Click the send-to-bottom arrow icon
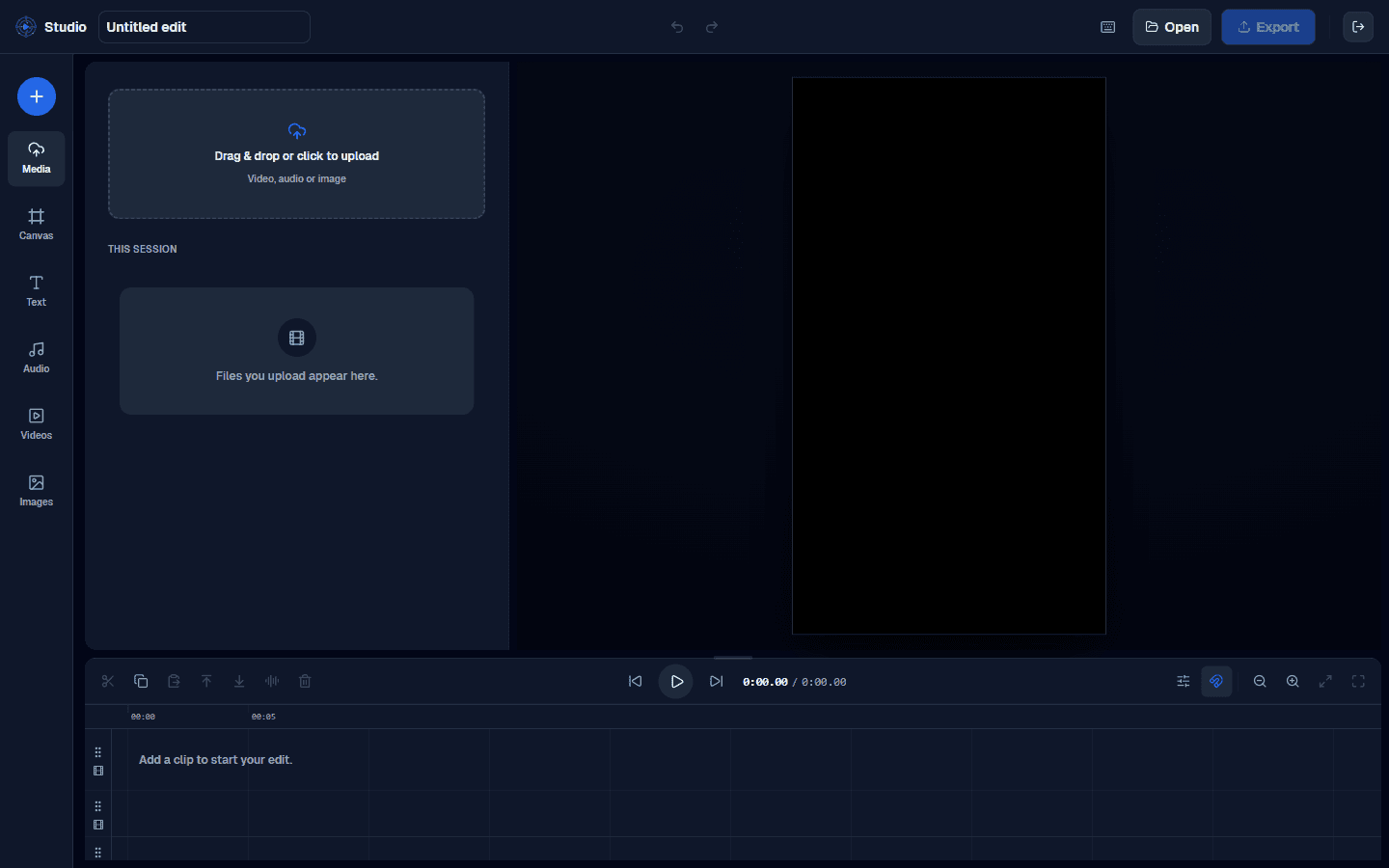Screen dimensions: 1389x868 [x=239, y=681]
